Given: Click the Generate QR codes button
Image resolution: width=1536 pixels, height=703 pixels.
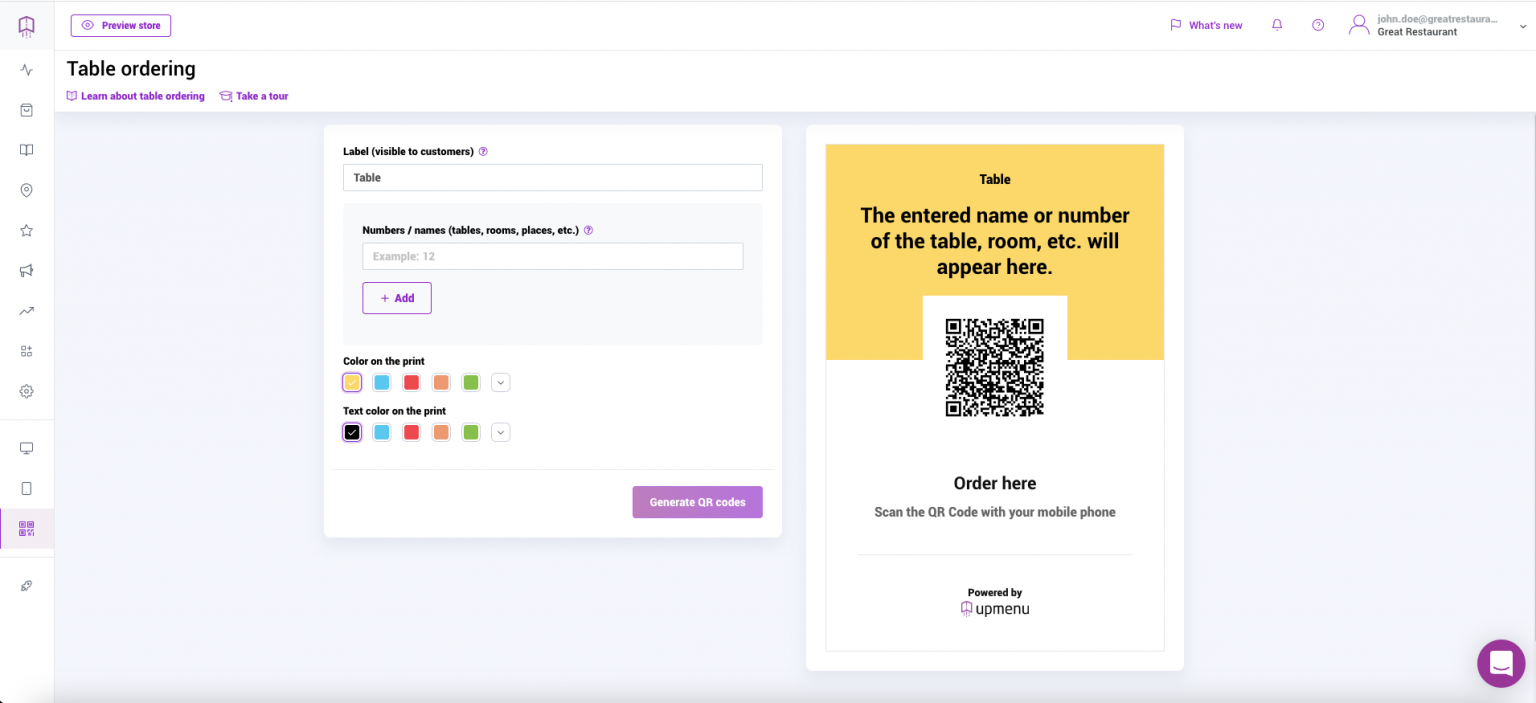Looking at the screenshot, I should pos(697,502).
